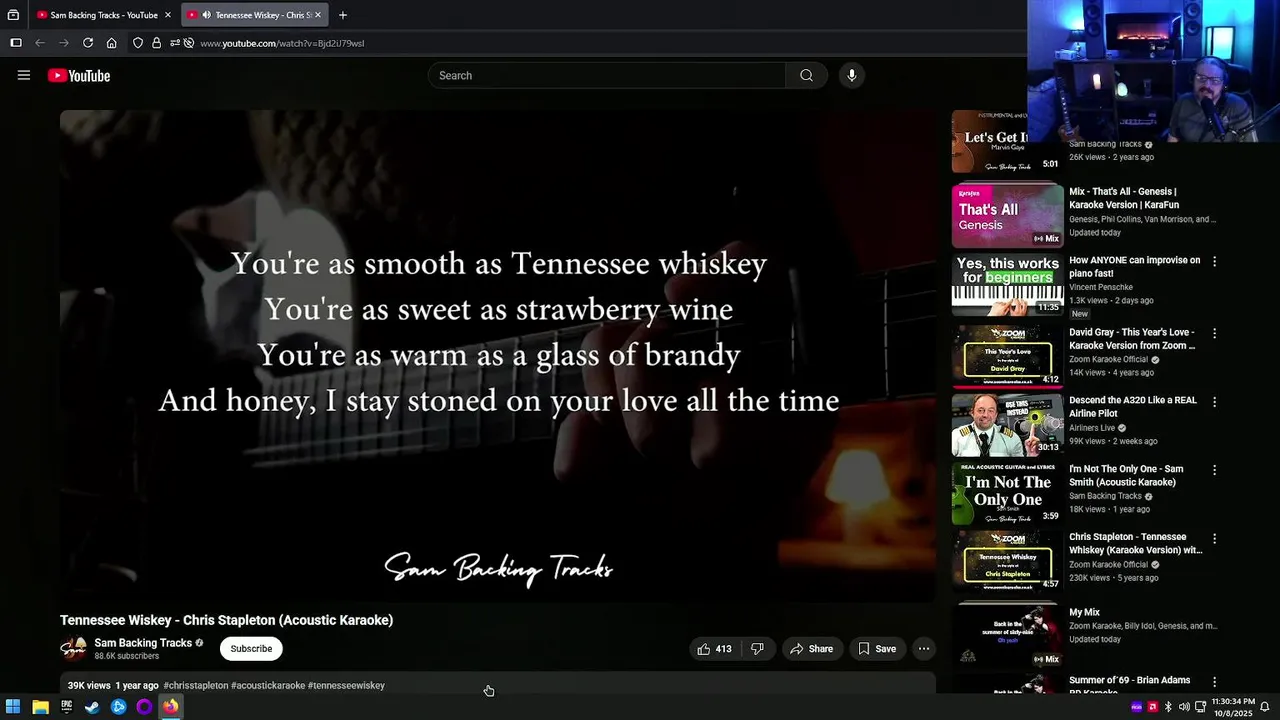Open options for Descend the A320 video
The width and height of the screenshot is (1280, 720).
pyautogui.click(x=1215, y=402)
